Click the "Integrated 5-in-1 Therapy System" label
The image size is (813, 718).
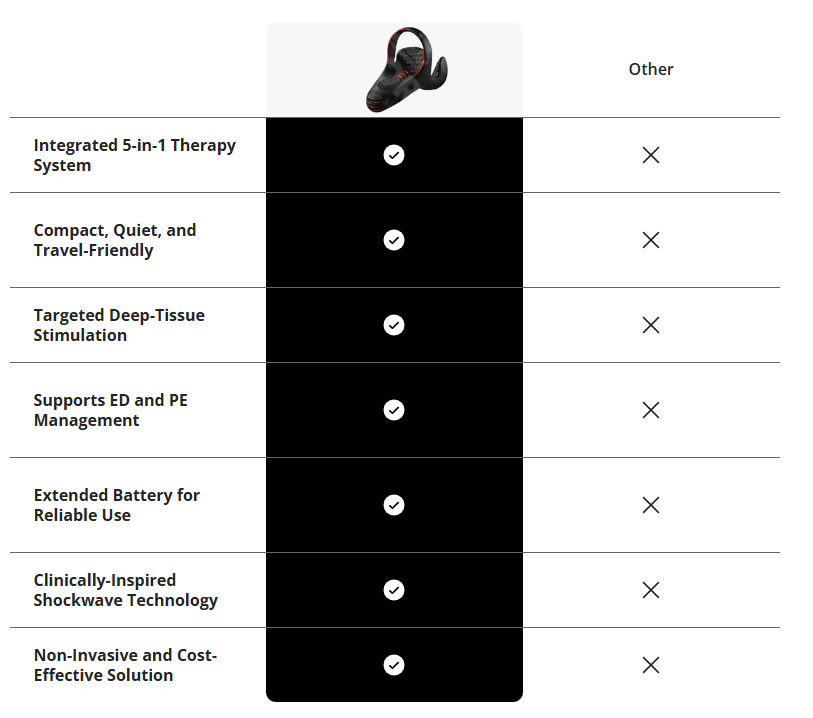134,155
